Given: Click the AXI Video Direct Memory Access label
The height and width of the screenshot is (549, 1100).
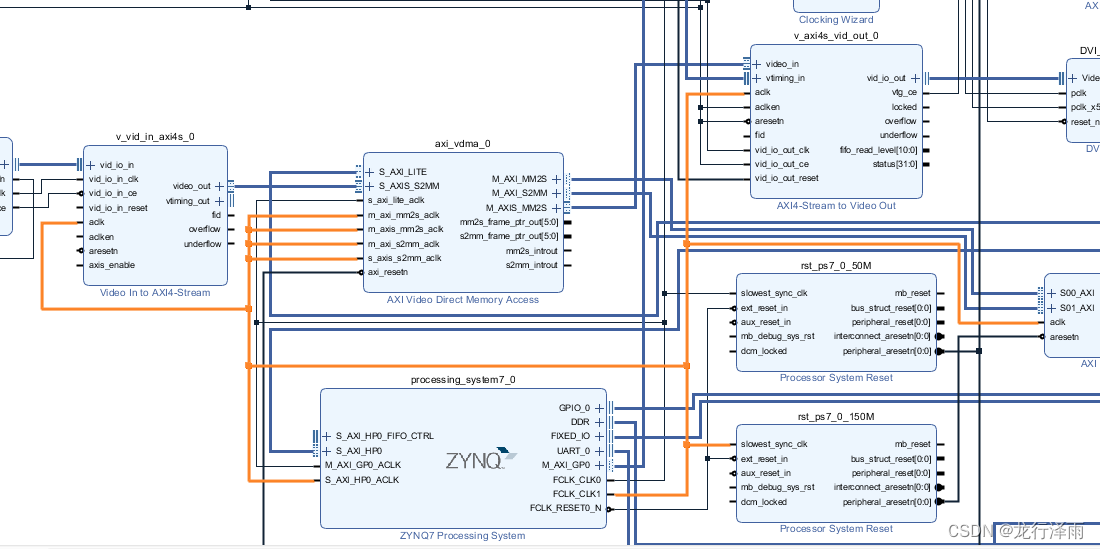Looking at the screenshot, I should [x=463, y=299].
